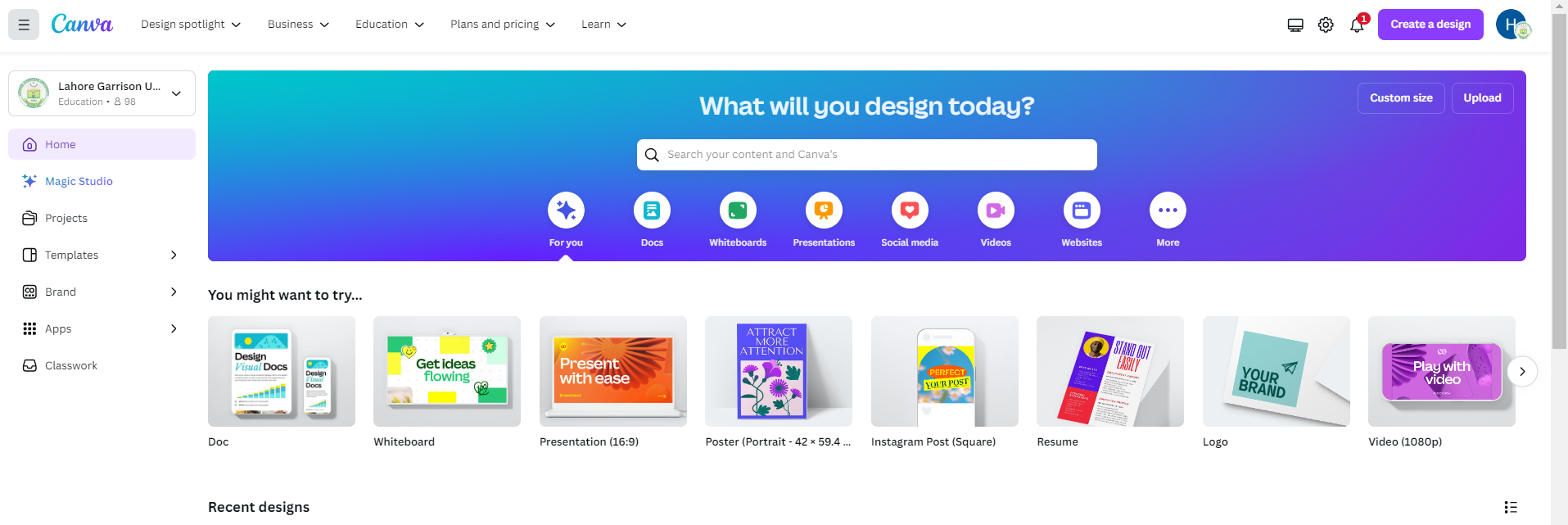Image resolution: width=1568 pixels, height=525 pixels.
Task: Switch recent designs to list view
Action: coord(1511,507)
